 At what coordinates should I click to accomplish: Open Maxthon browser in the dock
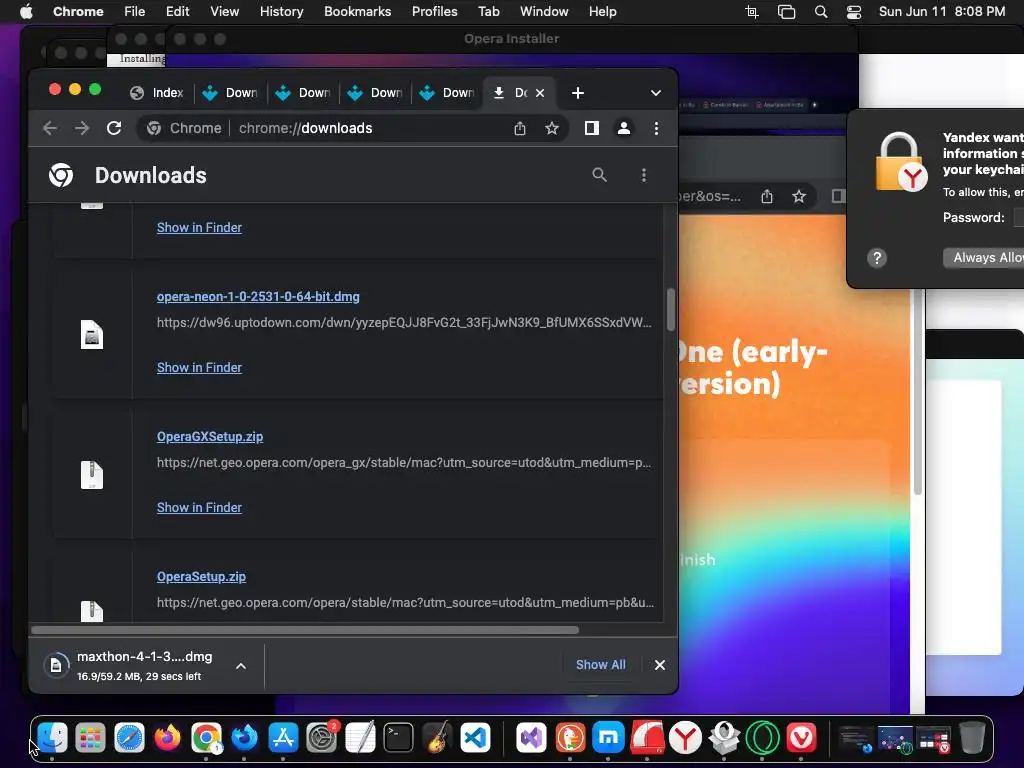coord(608,738)
